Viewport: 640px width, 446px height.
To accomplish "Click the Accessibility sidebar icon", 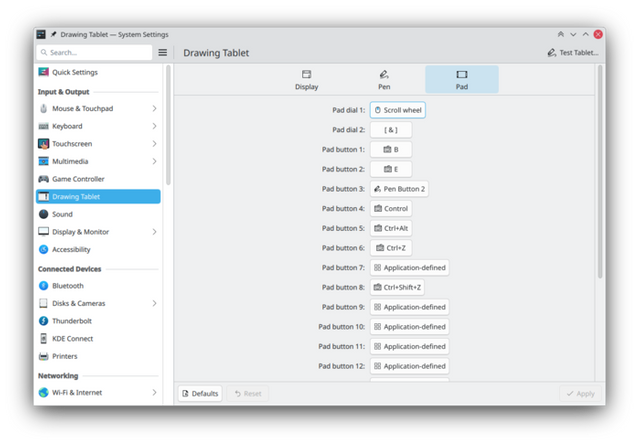I will tap(43, 249).
